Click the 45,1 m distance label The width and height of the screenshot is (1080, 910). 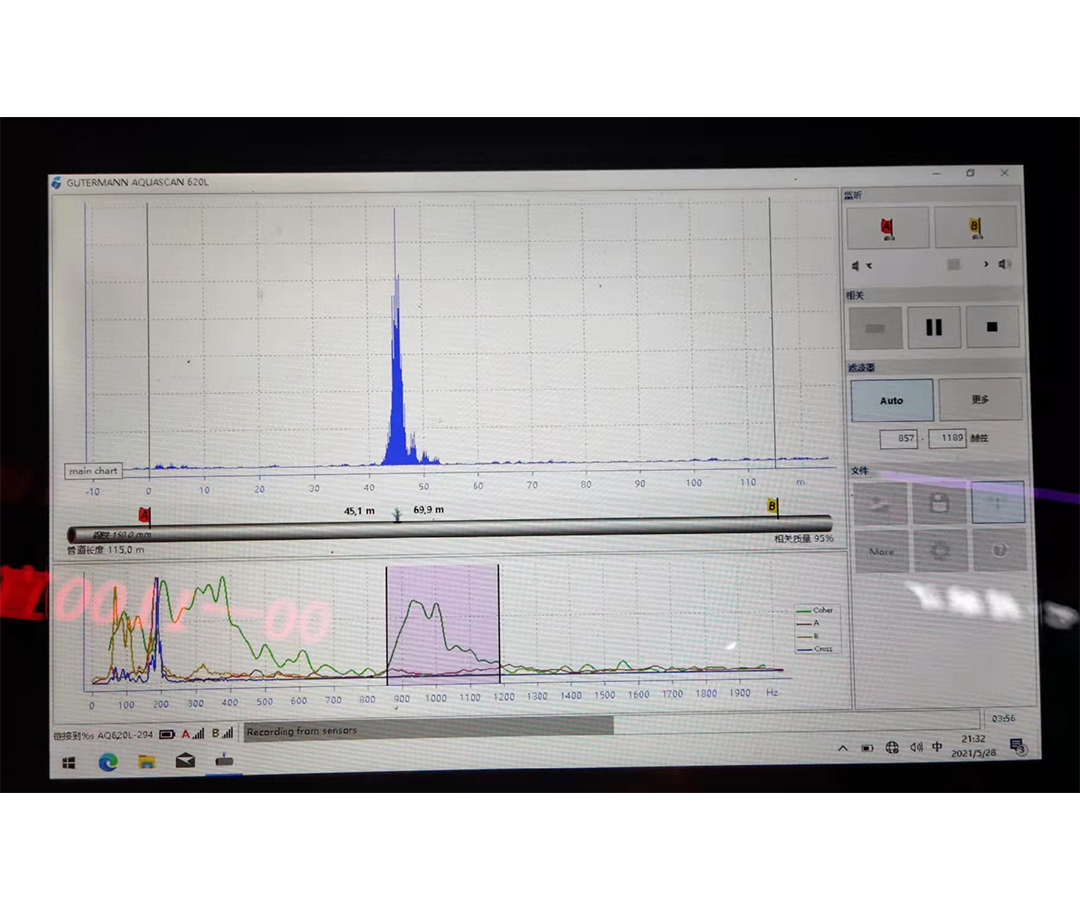coord(359,511)
